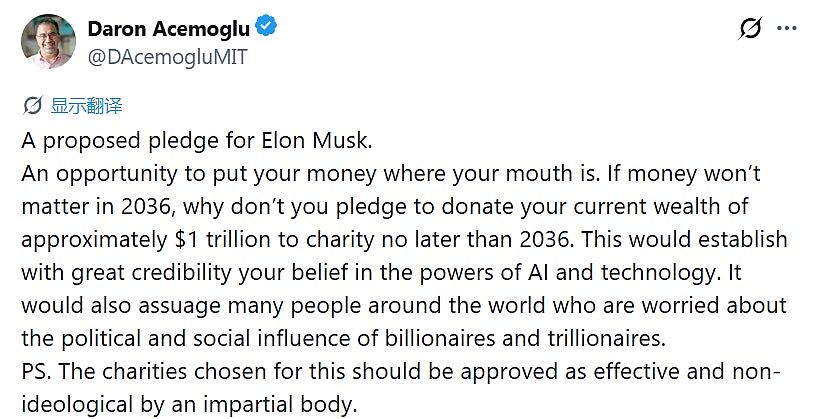Image resolution: width=813 pixels, height=419 pixels.
Task: Click the Daron Acemoglu display name
Action: [169, 28]
